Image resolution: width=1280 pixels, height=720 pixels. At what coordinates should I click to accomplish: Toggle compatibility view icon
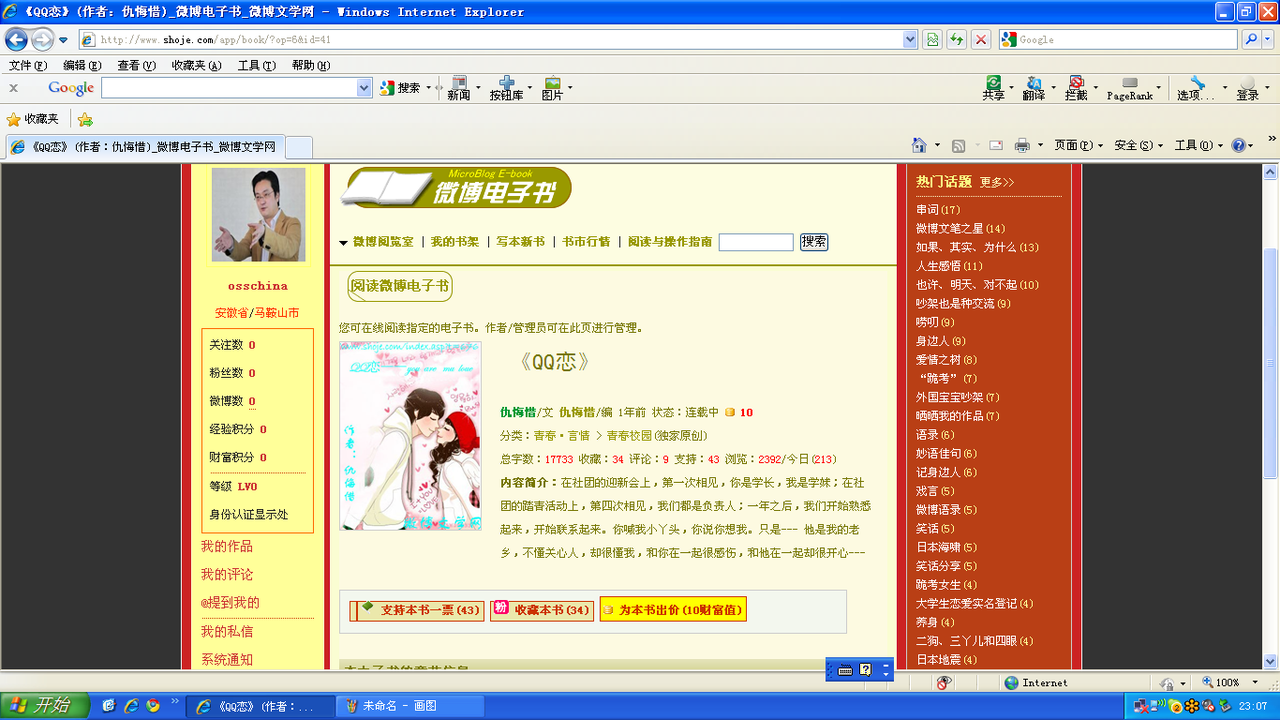click(x=932, y=40)
